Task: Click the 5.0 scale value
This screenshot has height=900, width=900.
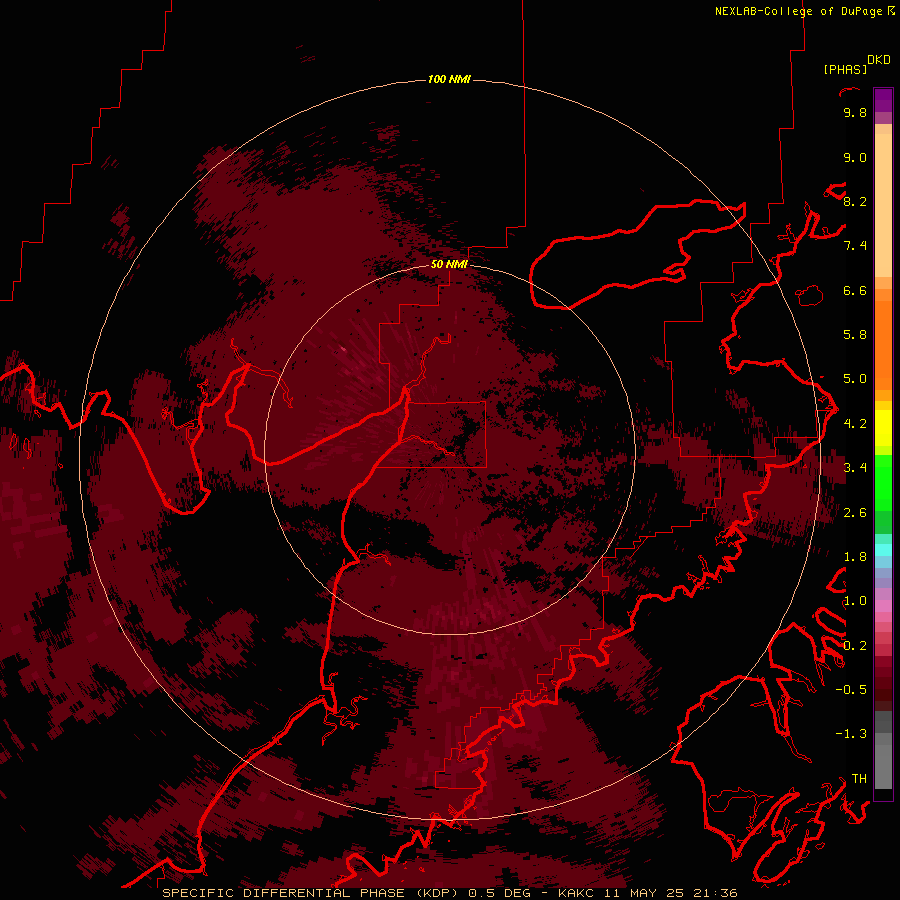Action: [855, 379]
